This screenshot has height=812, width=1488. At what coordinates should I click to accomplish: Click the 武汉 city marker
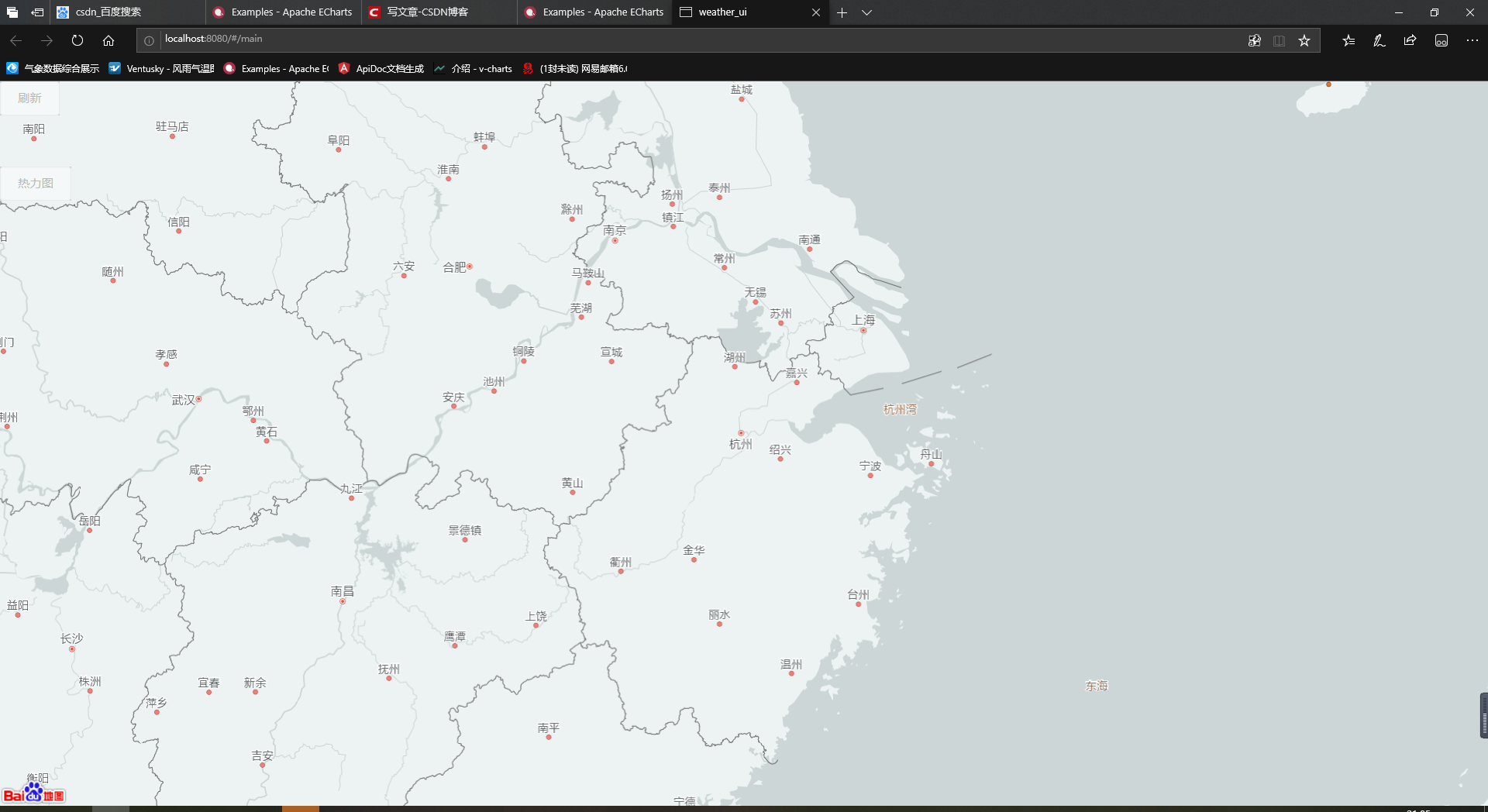point(198,399)
